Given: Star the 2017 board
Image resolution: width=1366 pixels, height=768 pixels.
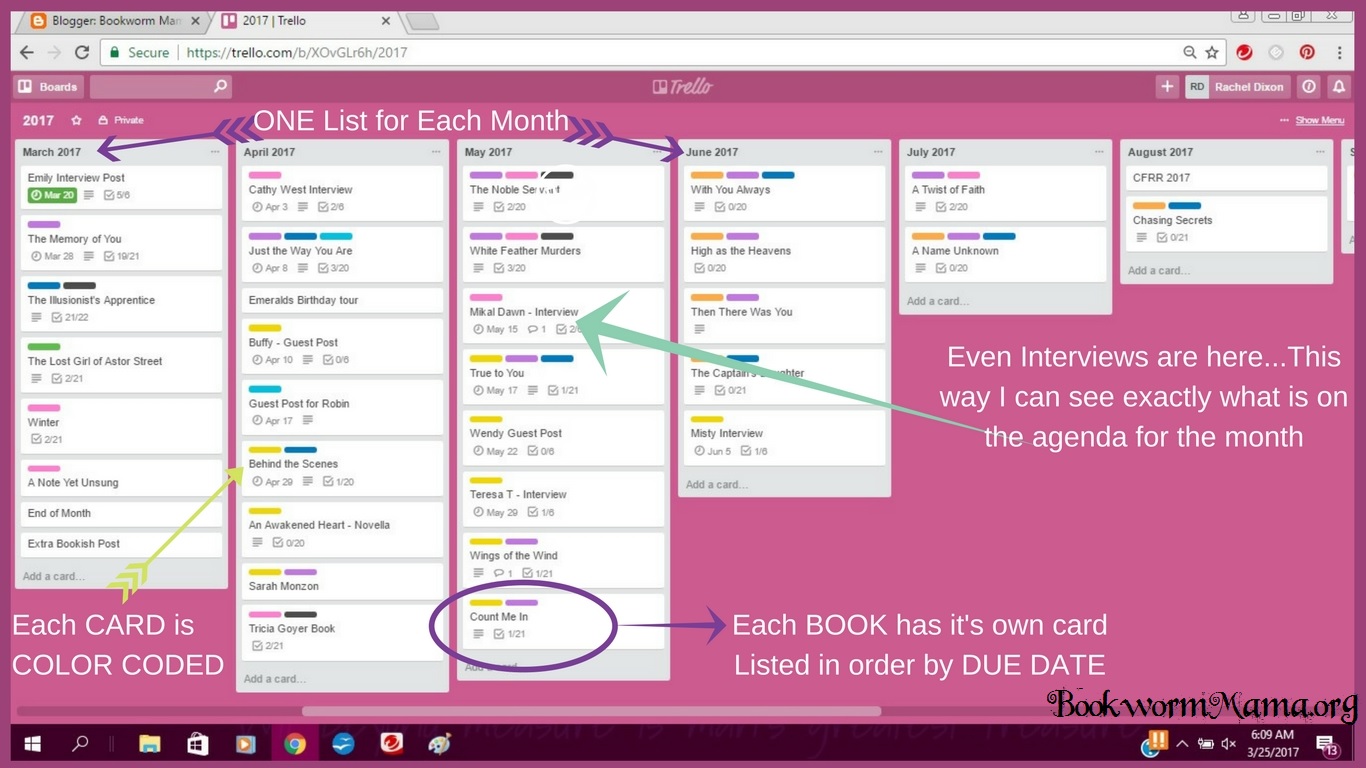Looking at the screenshot, I should tap(76, 120).
